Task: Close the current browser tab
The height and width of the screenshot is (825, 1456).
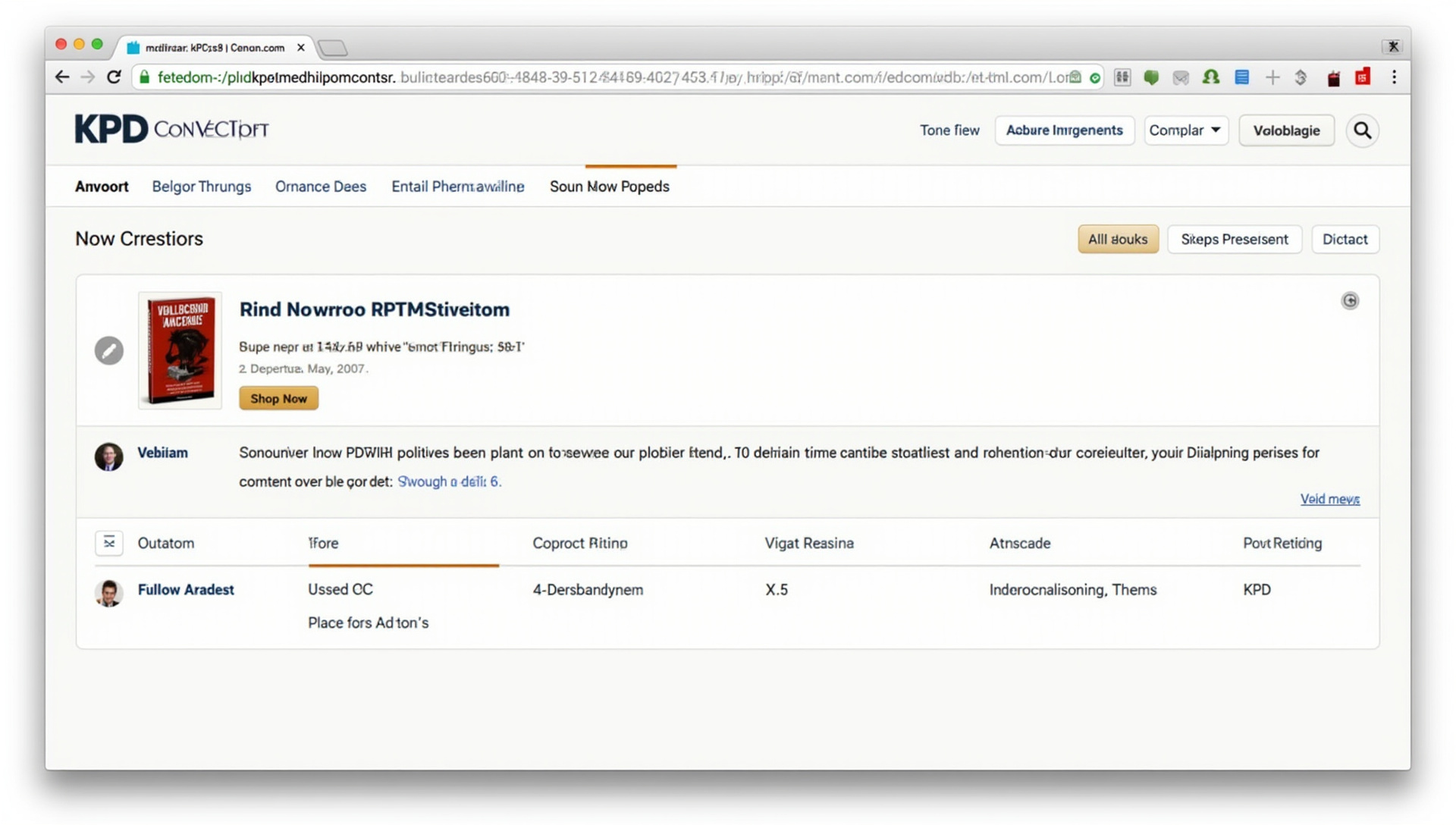Action: [301, 48]
